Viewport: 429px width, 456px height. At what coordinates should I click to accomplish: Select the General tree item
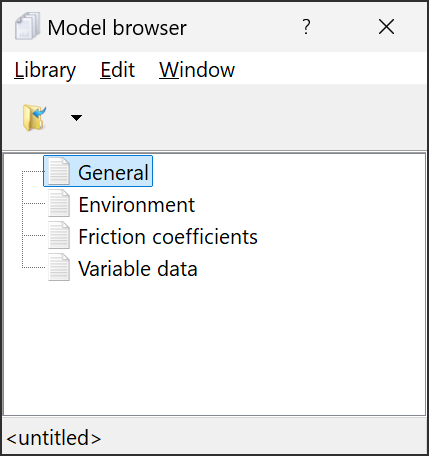pos(98,171)
